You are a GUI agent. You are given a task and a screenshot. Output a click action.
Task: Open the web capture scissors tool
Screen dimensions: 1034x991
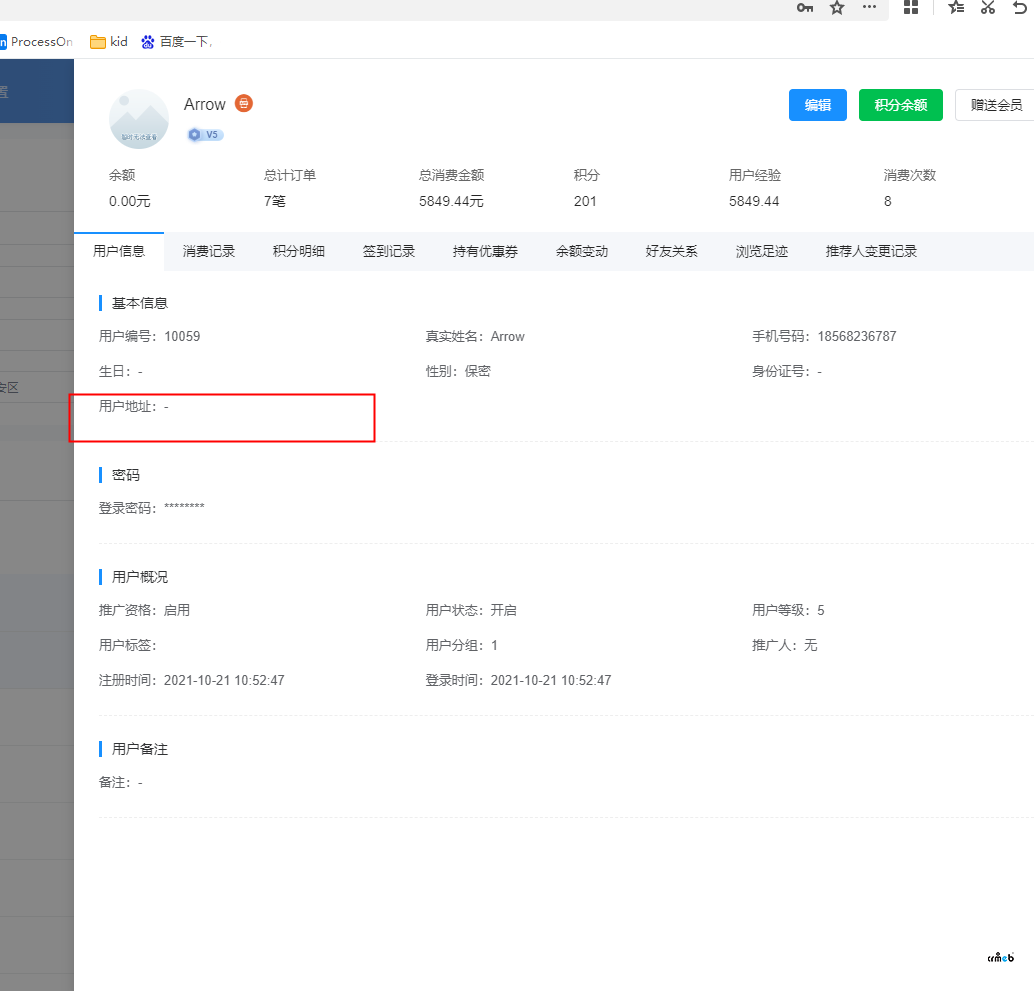pyautogui.click(x=987, y=8)
